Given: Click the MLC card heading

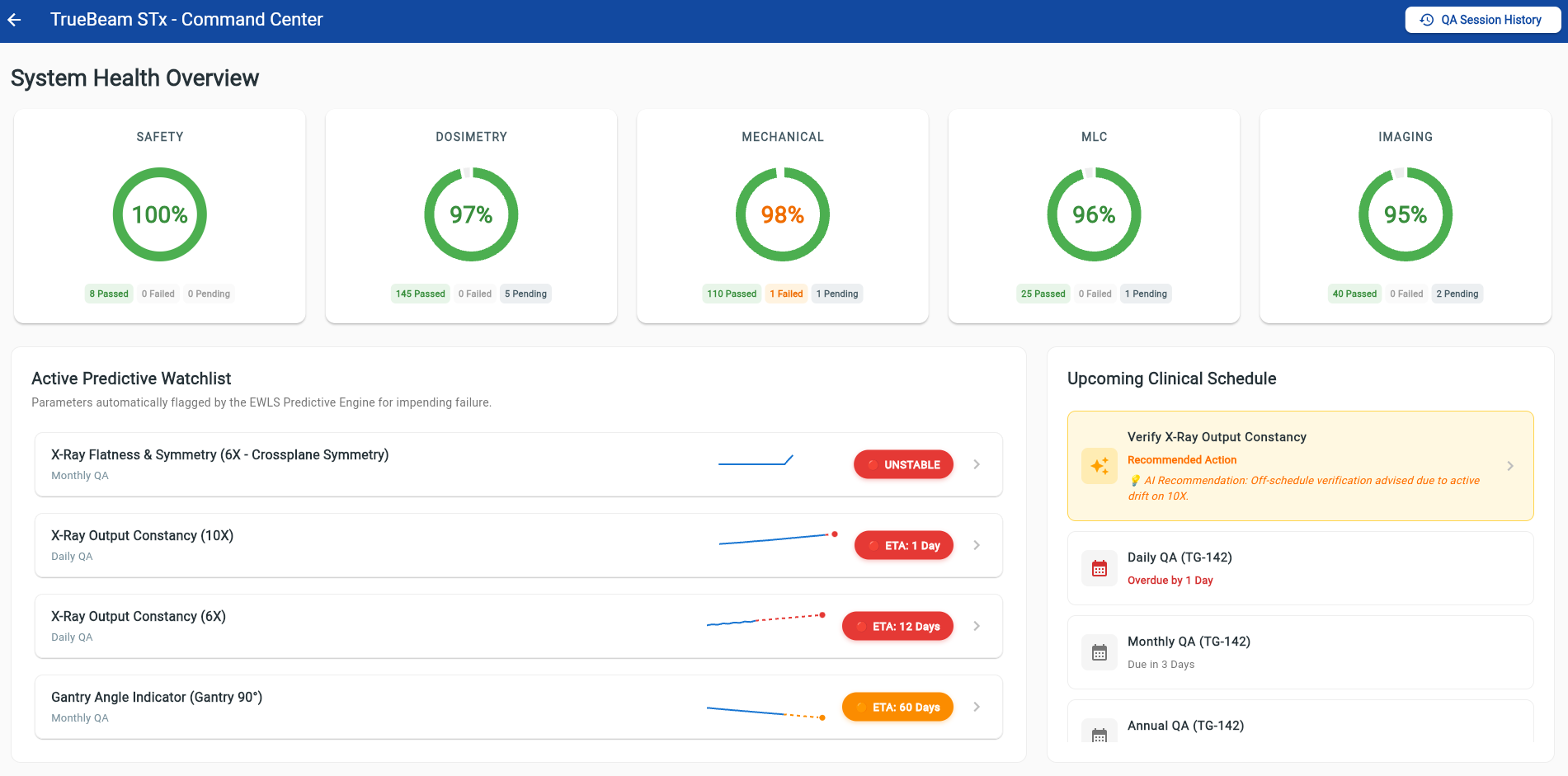Looking at the screenshot, I should 1094,137.
